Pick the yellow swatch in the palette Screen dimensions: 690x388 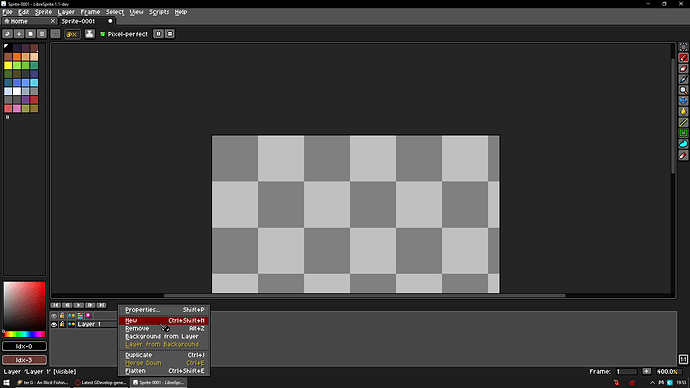[x=8, y=66]
